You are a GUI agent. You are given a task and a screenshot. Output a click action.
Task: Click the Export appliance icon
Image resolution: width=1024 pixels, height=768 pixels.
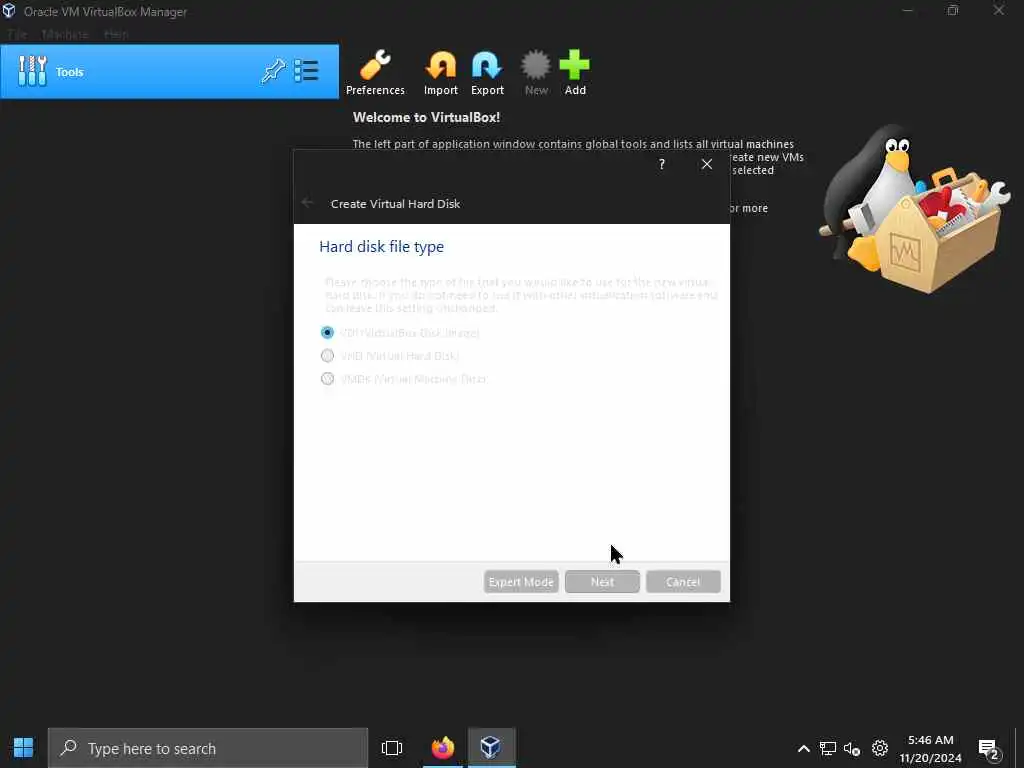coord(487,72)
